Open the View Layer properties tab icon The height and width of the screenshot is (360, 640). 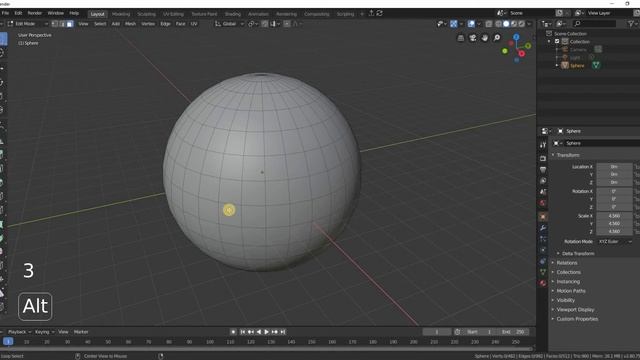(543, 180)
